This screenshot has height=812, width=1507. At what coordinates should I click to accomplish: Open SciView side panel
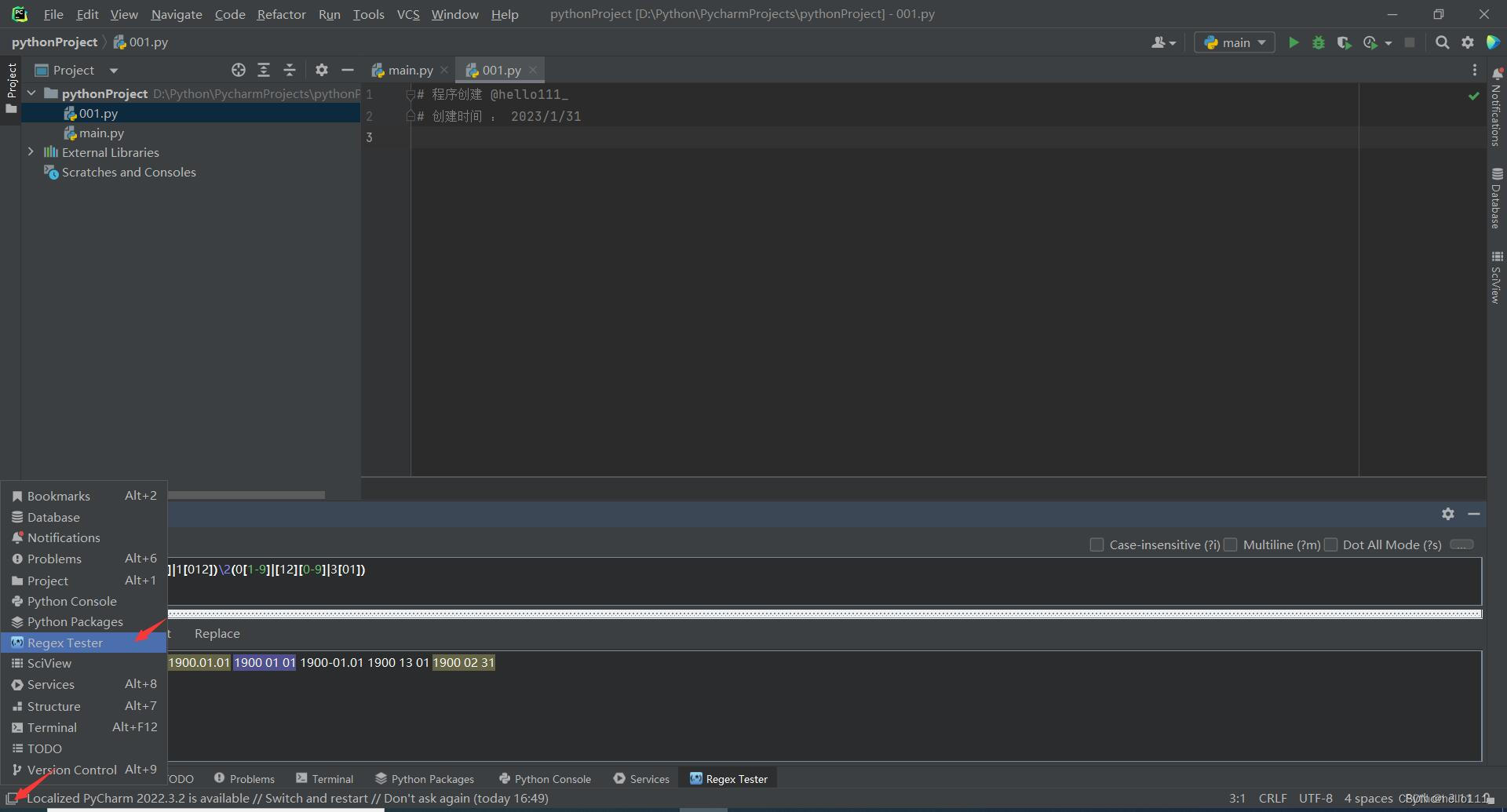click(1496, 277)
